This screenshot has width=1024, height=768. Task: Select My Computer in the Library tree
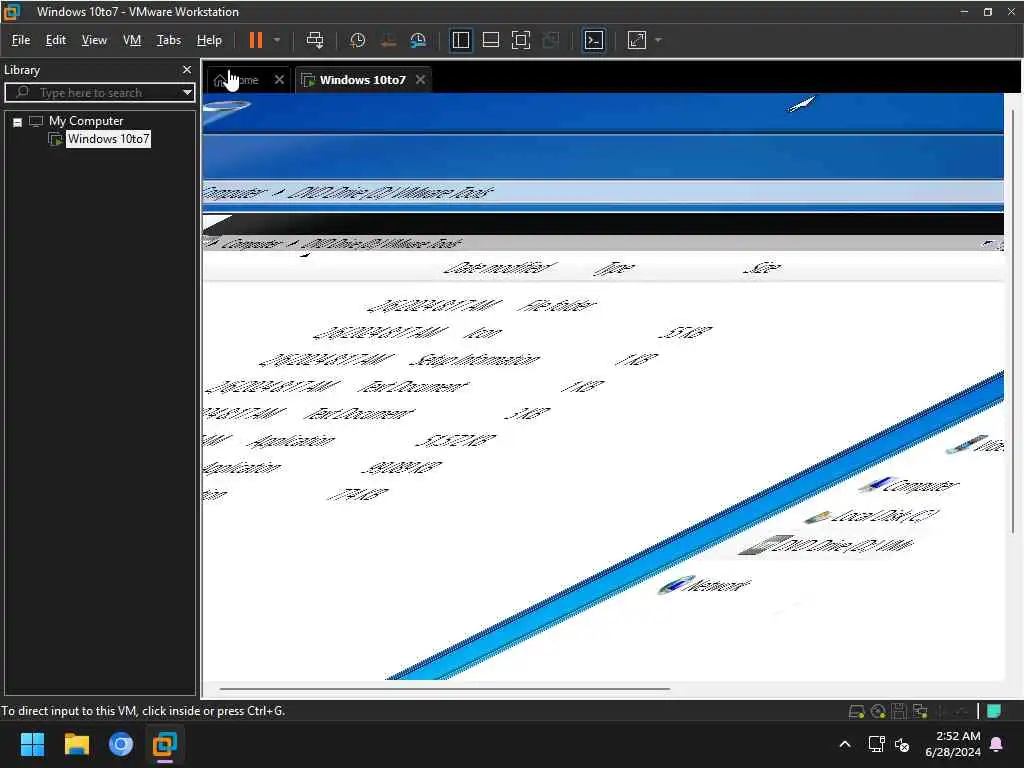point(86,121)
